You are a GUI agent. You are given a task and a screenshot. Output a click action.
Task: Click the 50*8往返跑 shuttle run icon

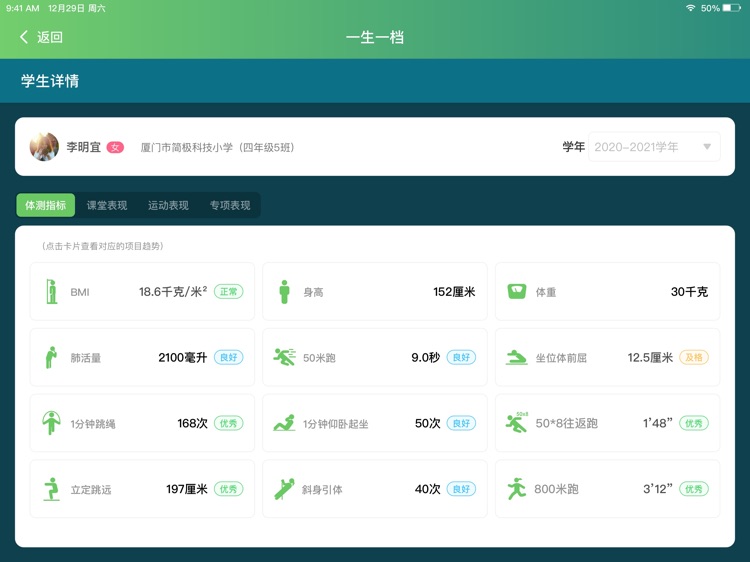tap(517, 422)
